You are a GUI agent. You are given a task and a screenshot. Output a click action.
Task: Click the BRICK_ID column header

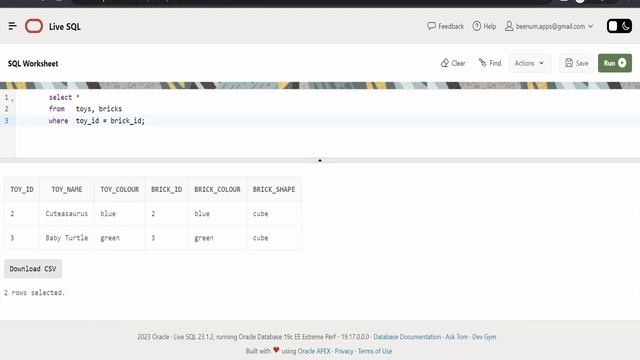click(x=167, y=189)
